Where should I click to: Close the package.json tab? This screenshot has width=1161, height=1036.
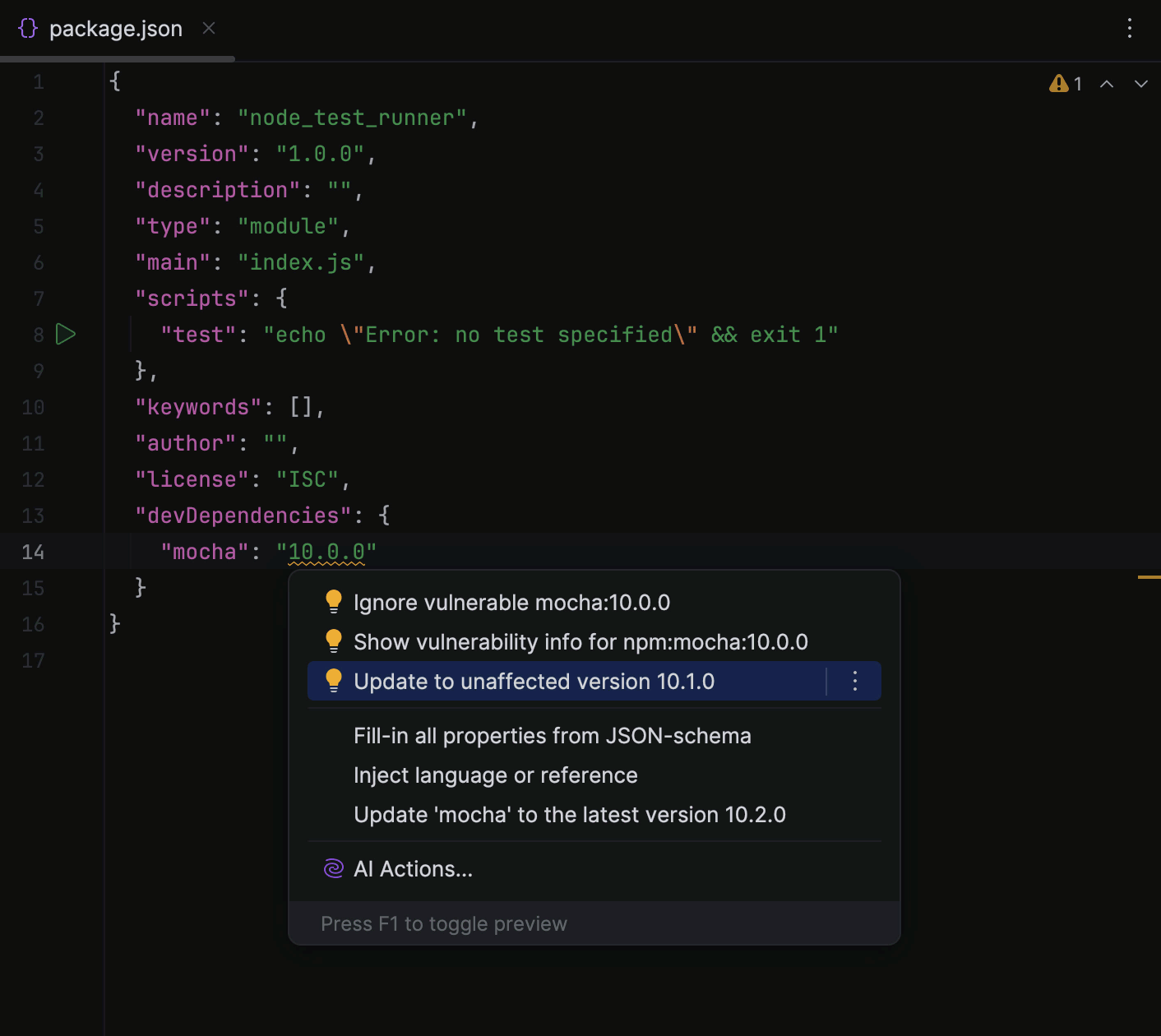tap(208, 28)
